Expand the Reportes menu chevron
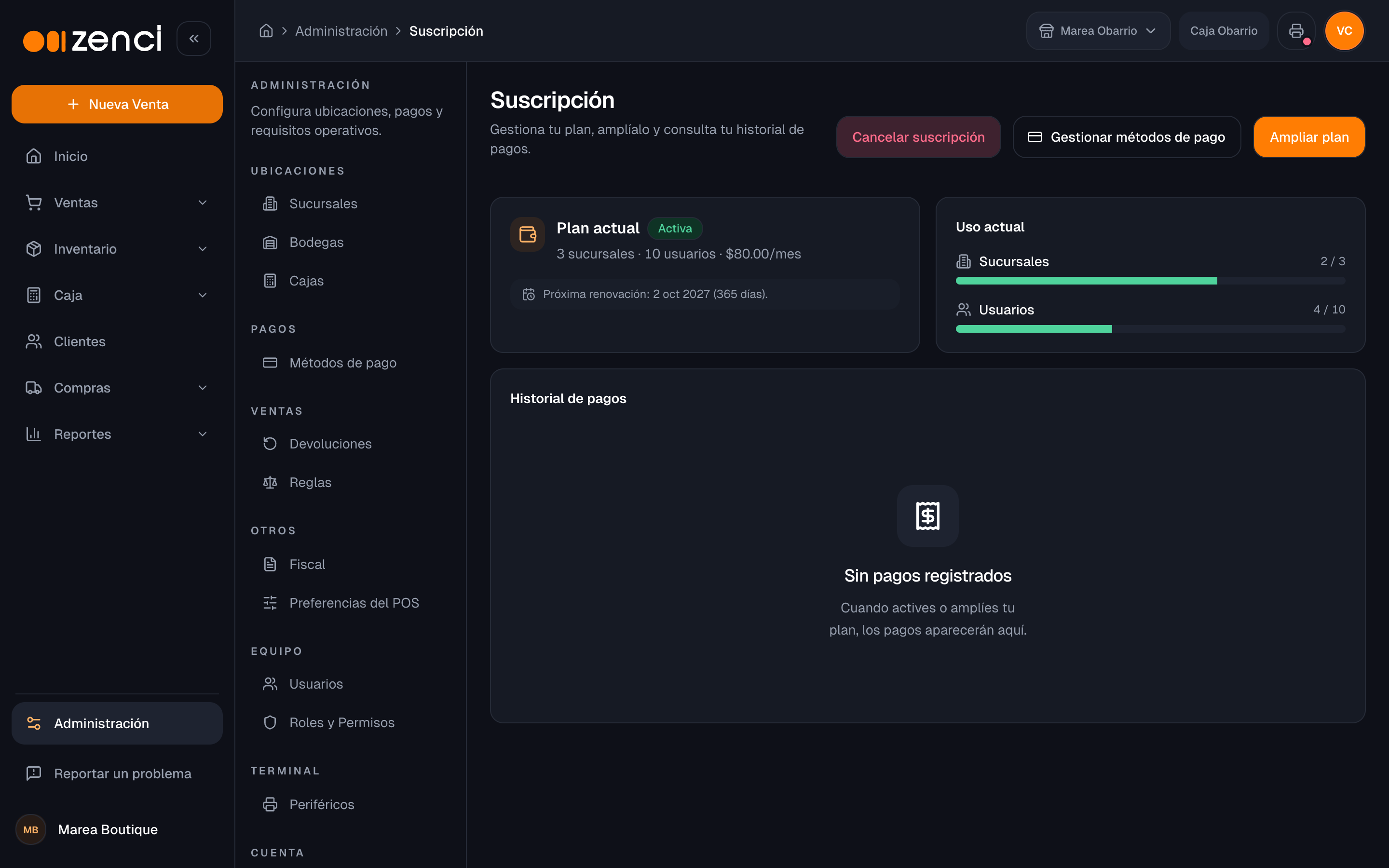This screenshot has height=868, width=1389. [x=203, y=434]
